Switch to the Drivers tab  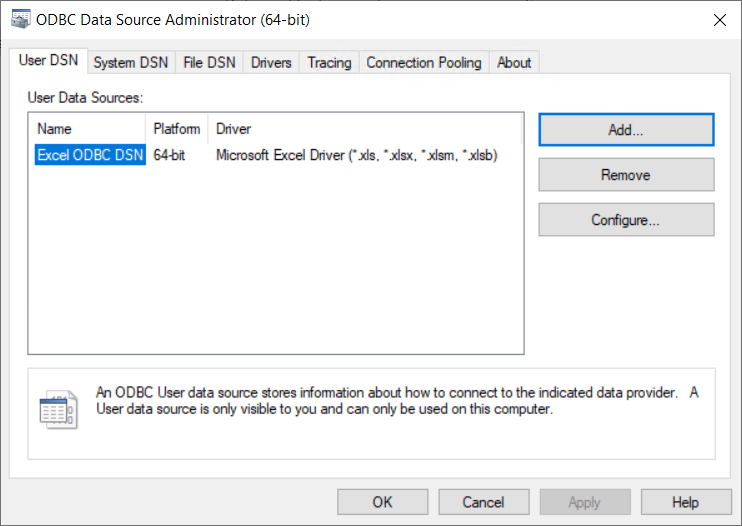click(271, 62)
